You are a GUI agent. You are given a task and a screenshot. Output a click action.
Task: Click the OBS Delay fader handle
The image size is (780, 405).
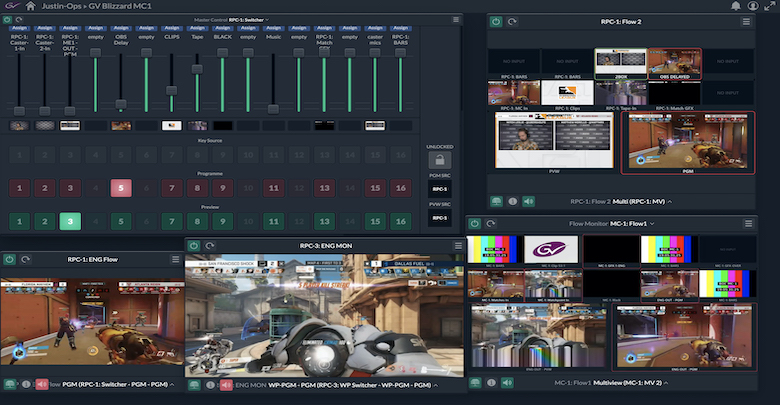[121, 103]
